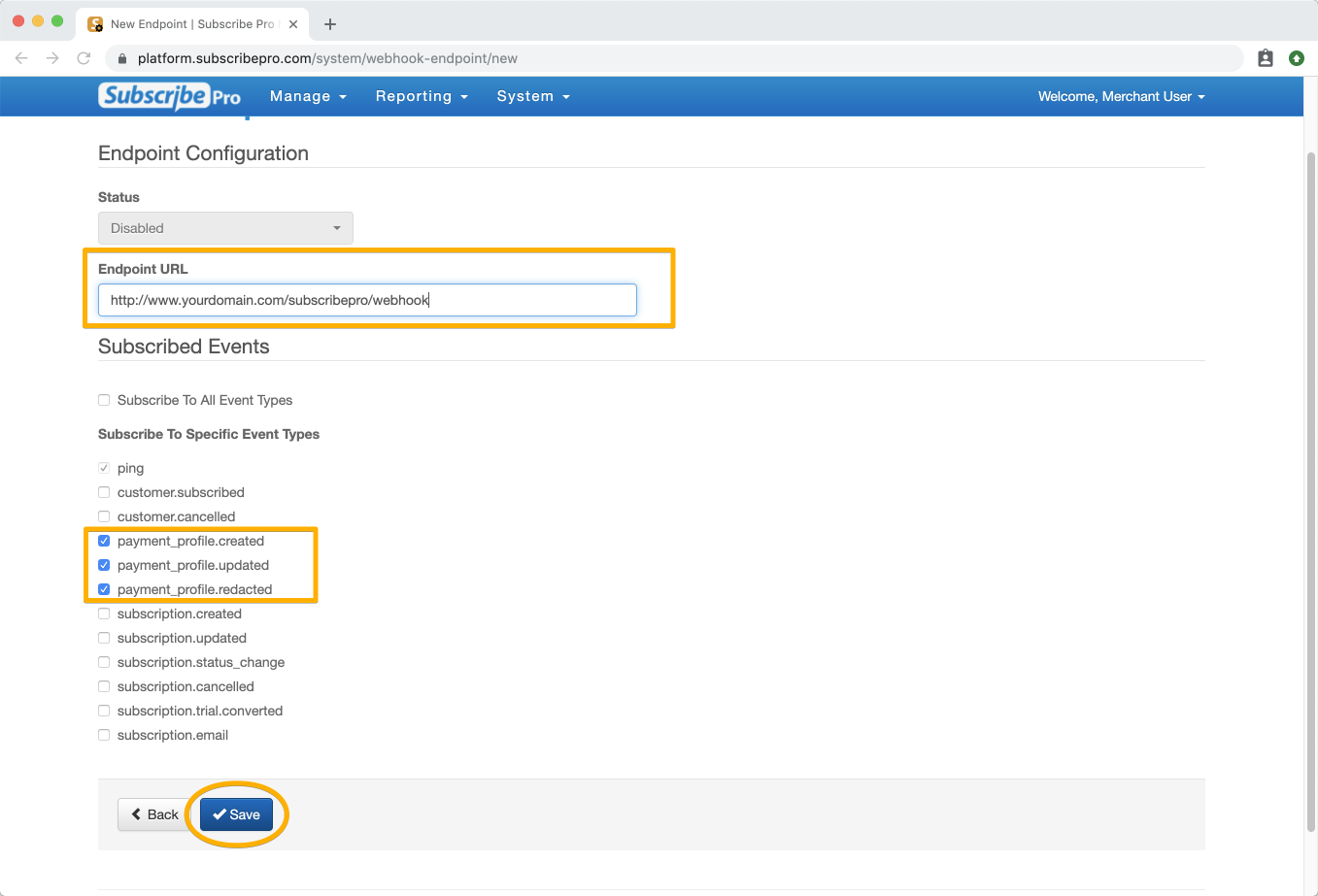Screen dimensions: 1318x896
Task: Enable subscription.created checkbox
Action: 104,614
